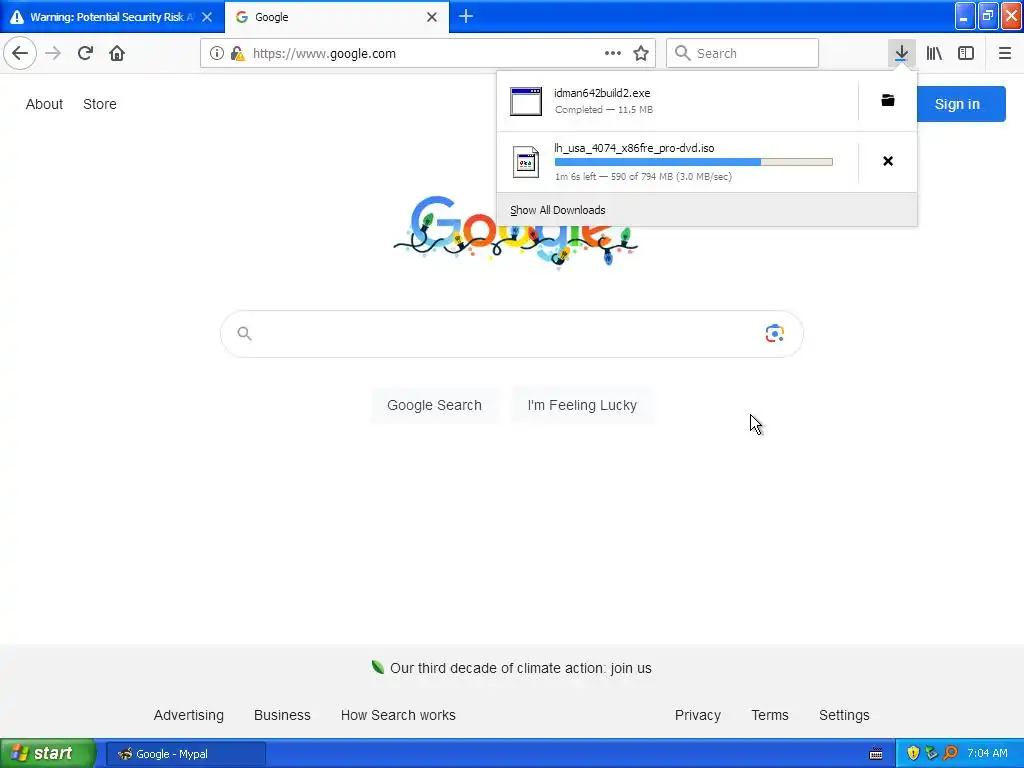Reload the current page
The width and height of the screenshot is (1024, 768).
pyautogui.click(x=86, y=53)
